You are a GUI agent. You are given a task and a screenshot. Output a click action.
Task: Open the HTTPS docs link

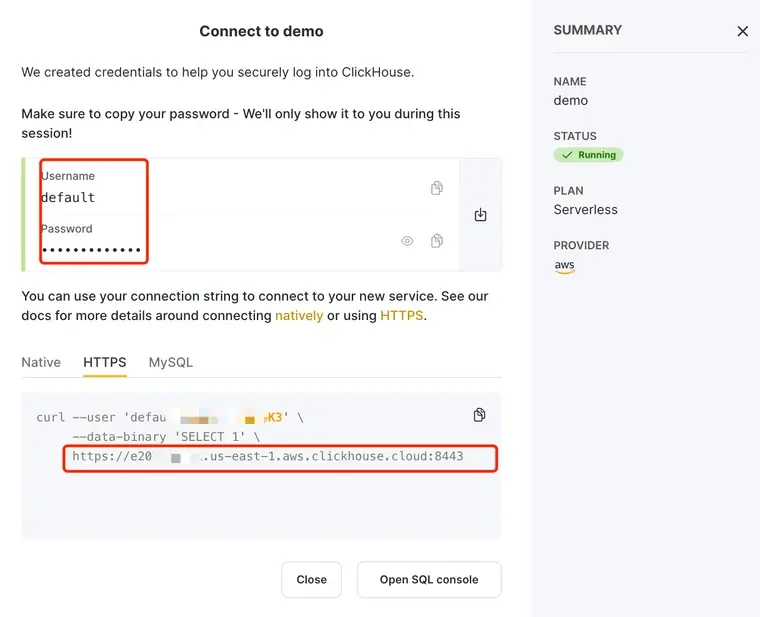tap(402, 315)
